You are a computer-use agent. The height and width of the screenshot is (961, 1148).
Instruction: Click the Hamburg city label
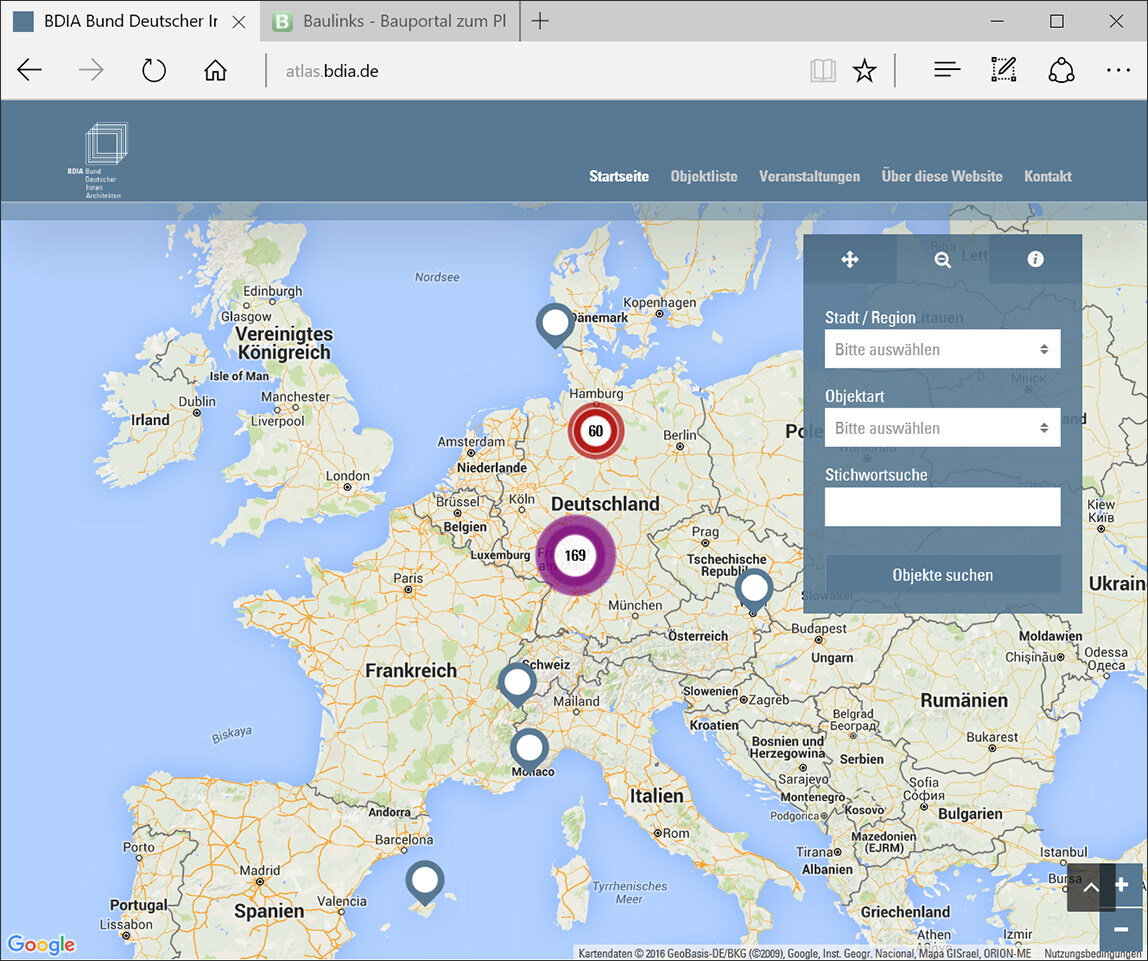point(596,393)
